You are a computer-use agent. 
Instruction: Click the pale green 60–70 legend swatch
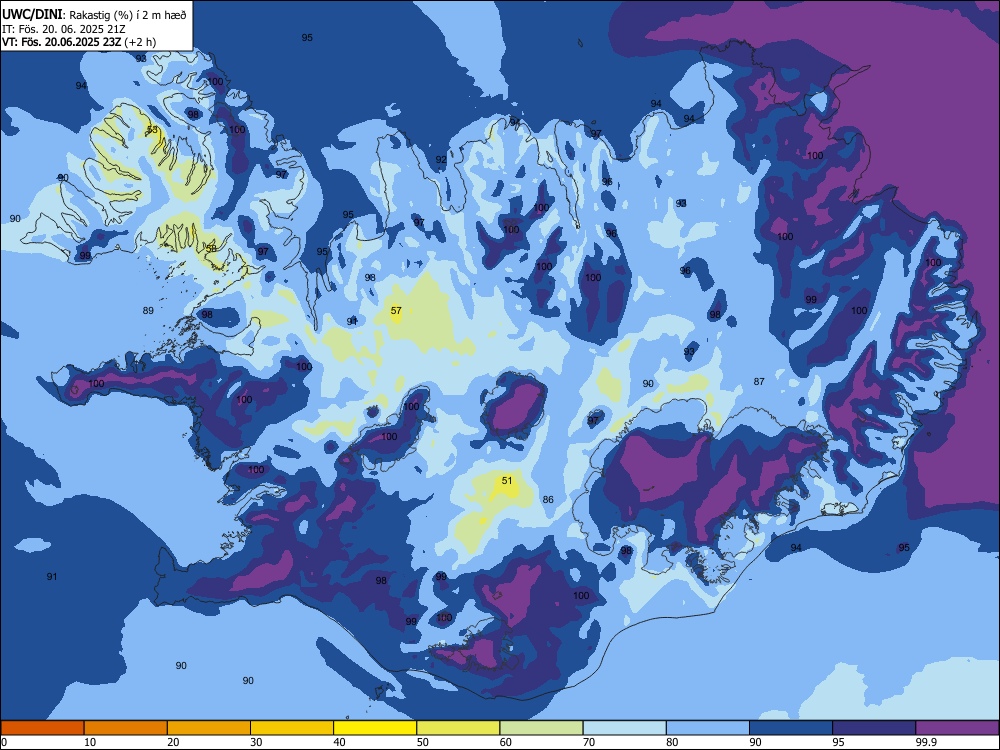pos(541,728)
